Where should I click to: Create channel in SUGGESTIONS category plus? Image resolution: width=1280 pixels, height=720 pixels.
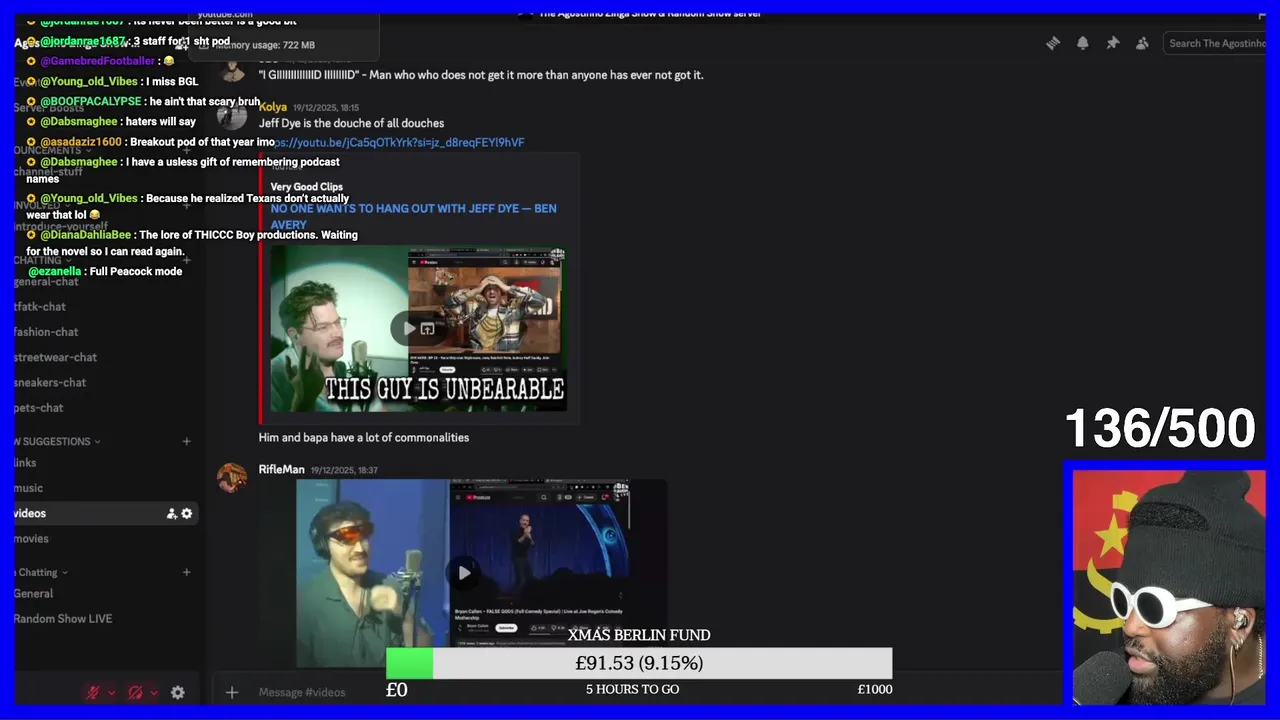tap(186, 441)
